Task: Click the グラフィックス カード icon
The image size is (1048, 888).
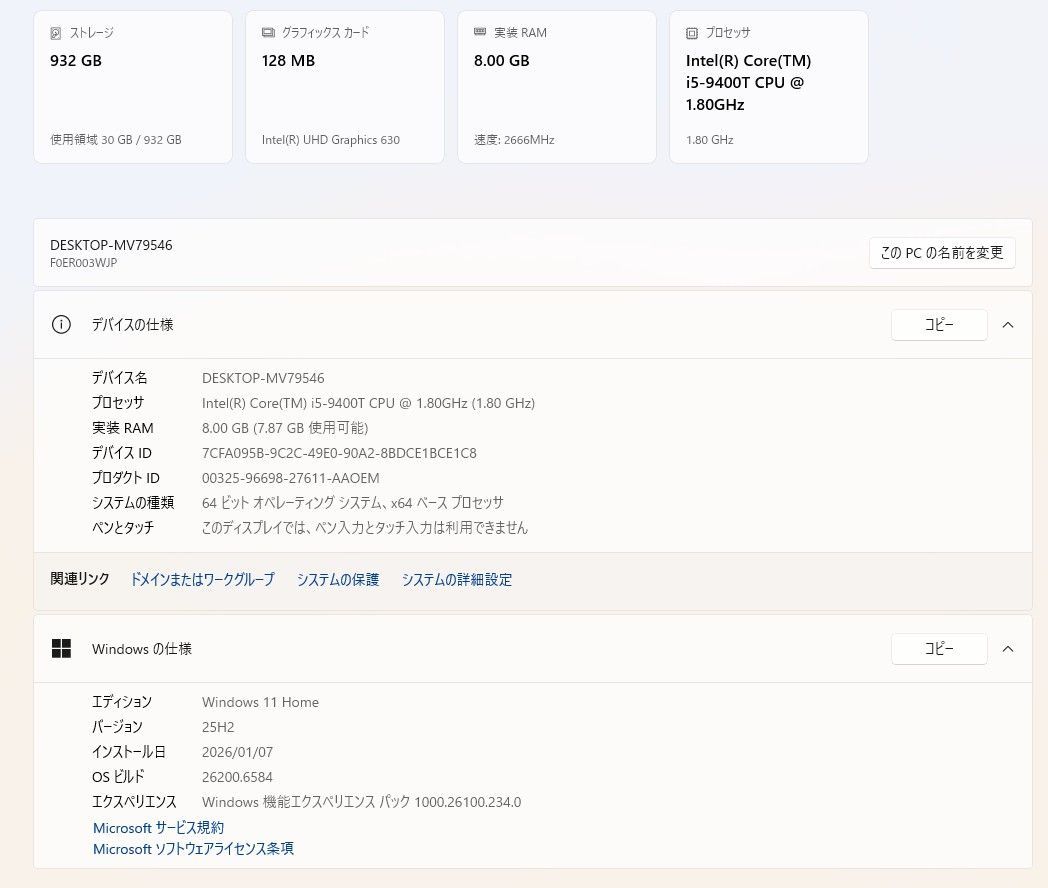Action: (x=266, y=32)
